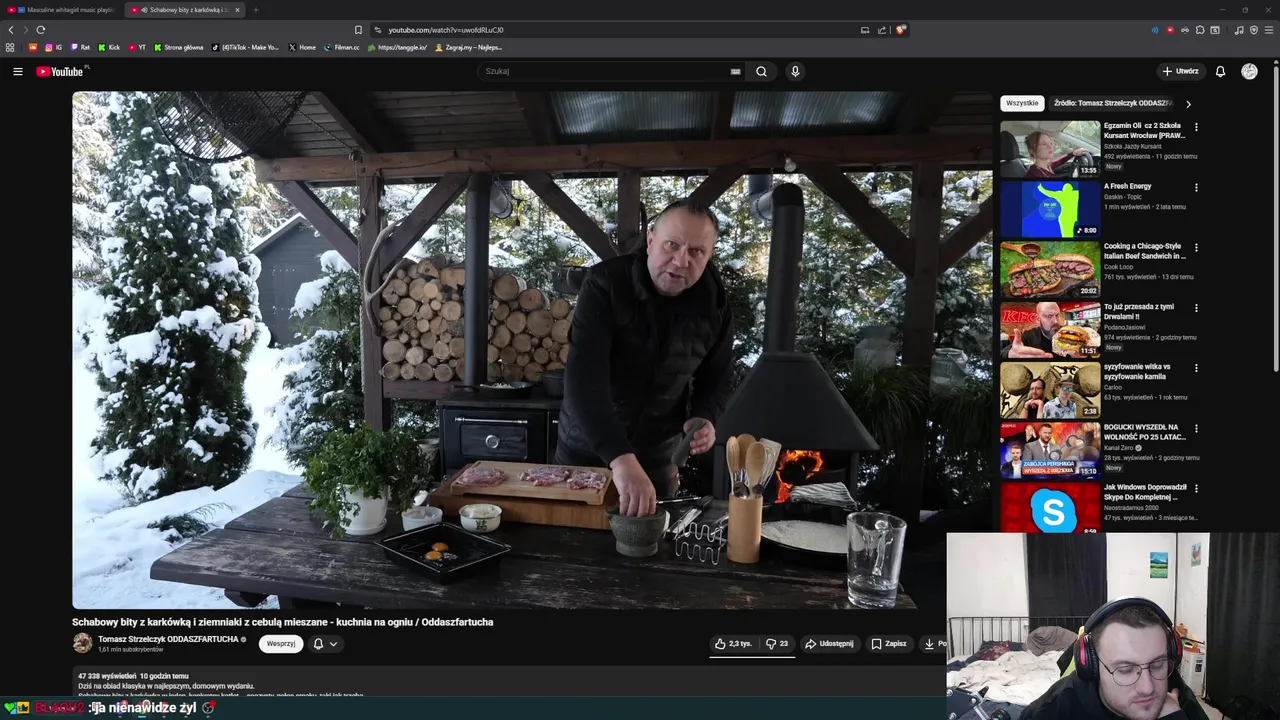Open a new browser tab
The height and width of the screenshot is (720, 1280).
[x=255, y=10]
